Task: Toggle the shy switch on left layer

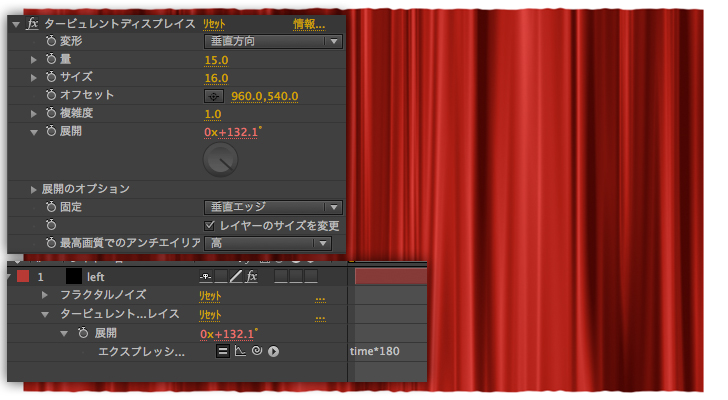Action: coord(204,276)
